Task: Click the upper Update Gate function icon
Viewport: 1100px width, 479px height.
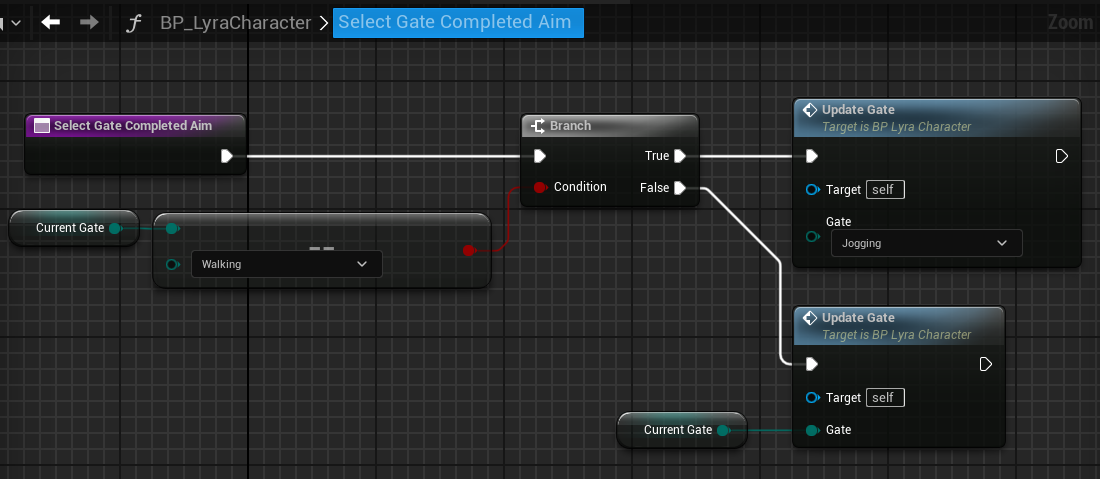Action: tap(810, 110)
